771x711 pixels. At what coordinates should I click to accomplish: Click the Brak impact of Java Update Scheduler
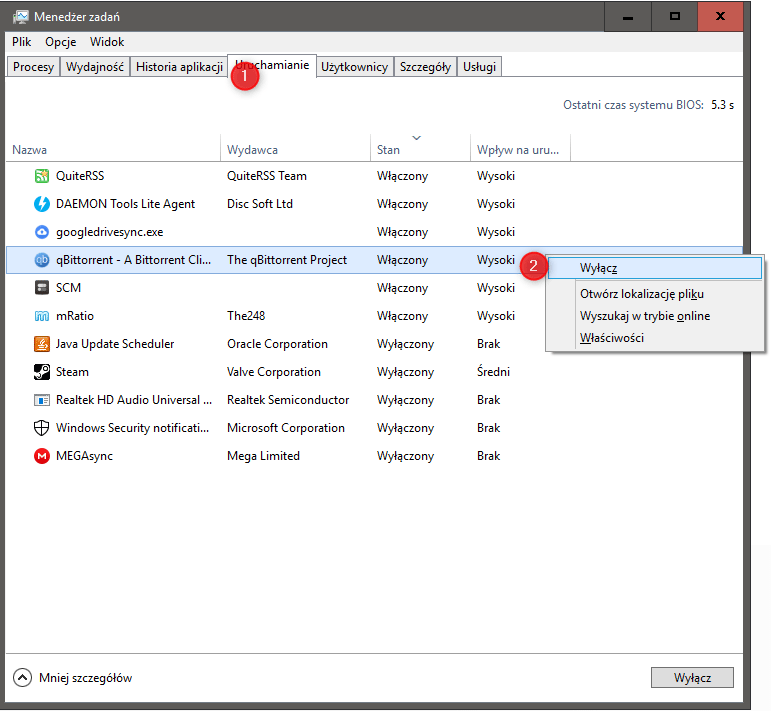(488, 344)
